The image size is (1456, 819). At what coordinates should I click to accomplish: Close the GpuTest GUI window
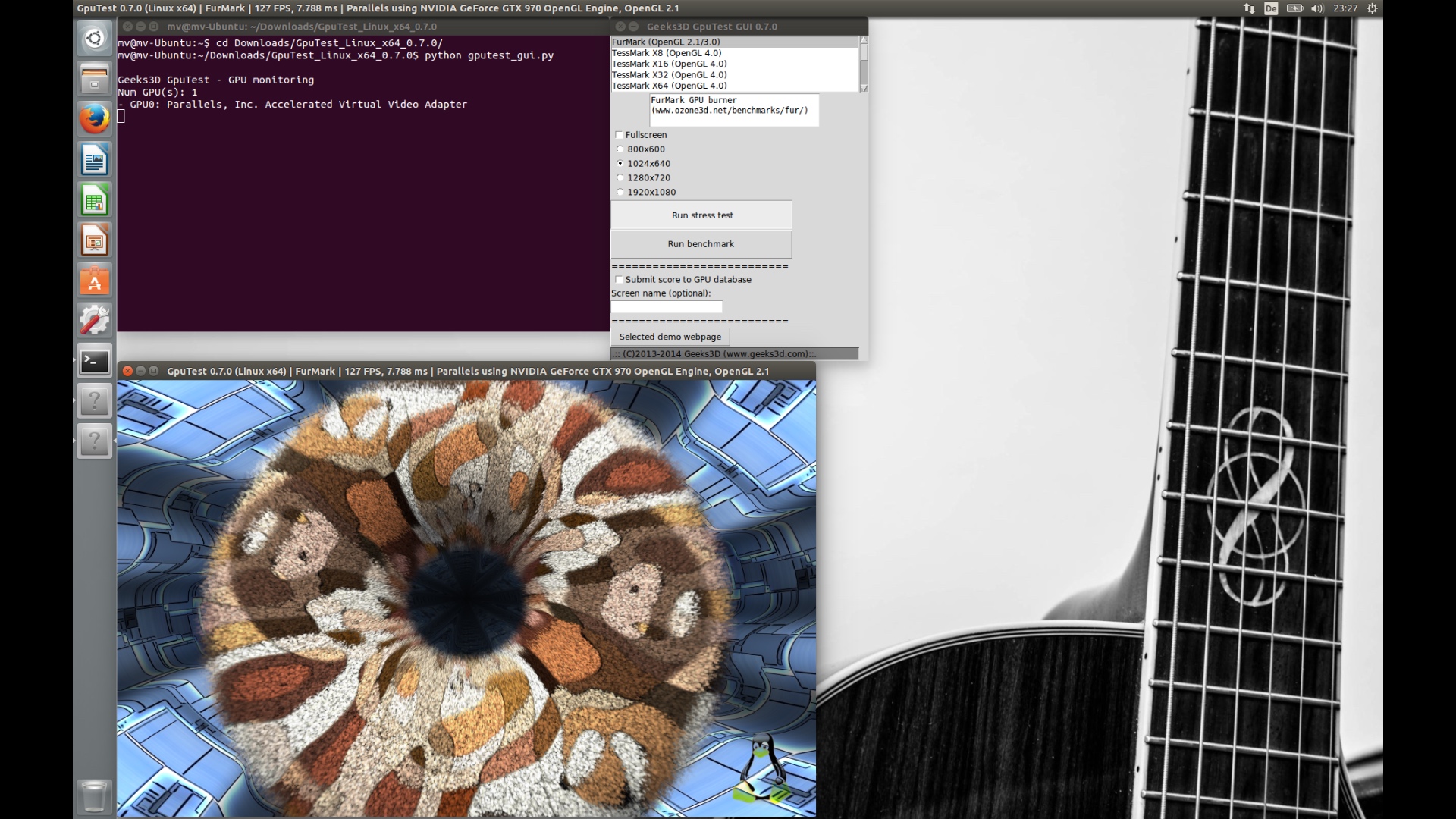[x=620, y=27]
